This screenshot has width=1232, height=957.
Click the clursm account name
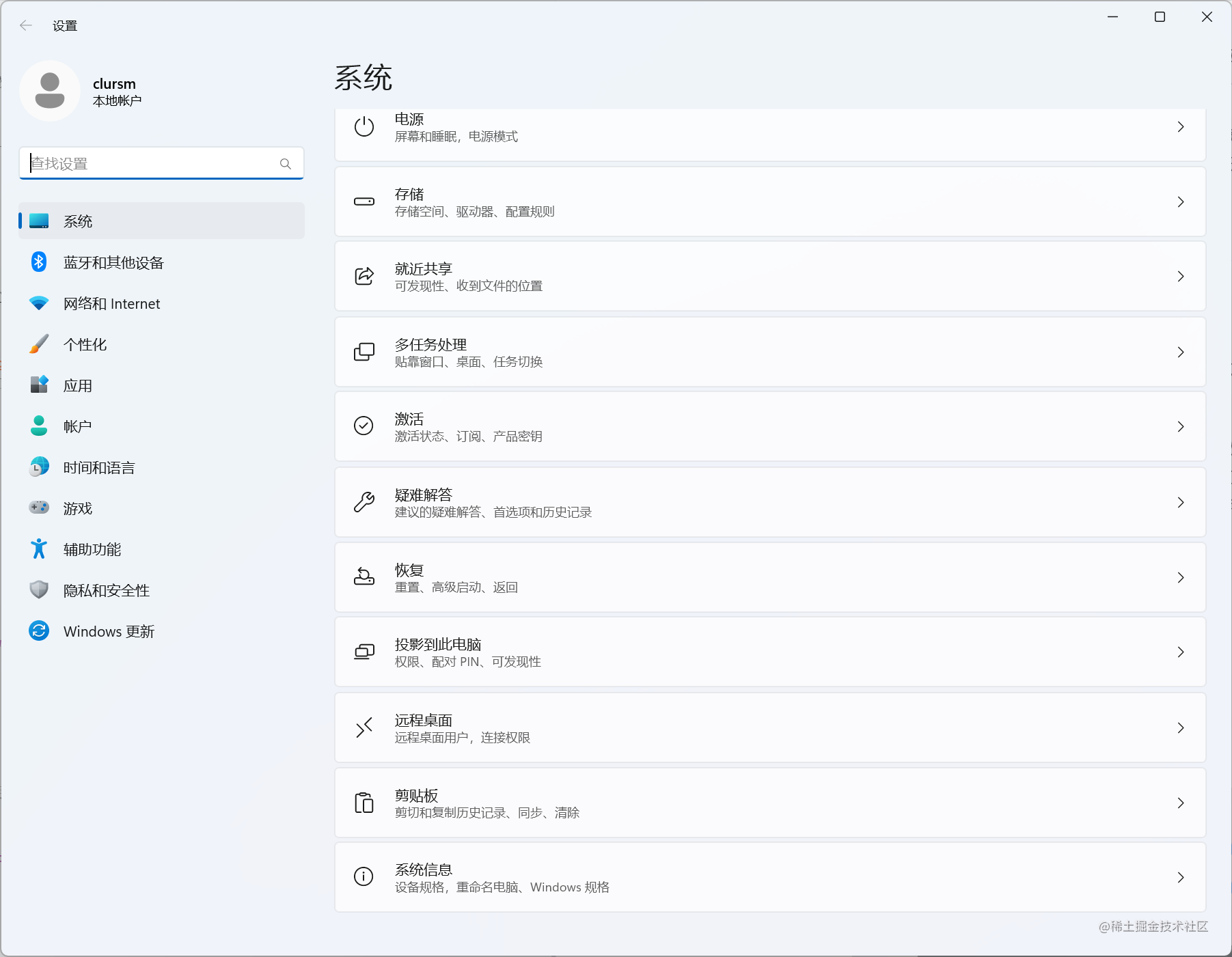(114, 83)
